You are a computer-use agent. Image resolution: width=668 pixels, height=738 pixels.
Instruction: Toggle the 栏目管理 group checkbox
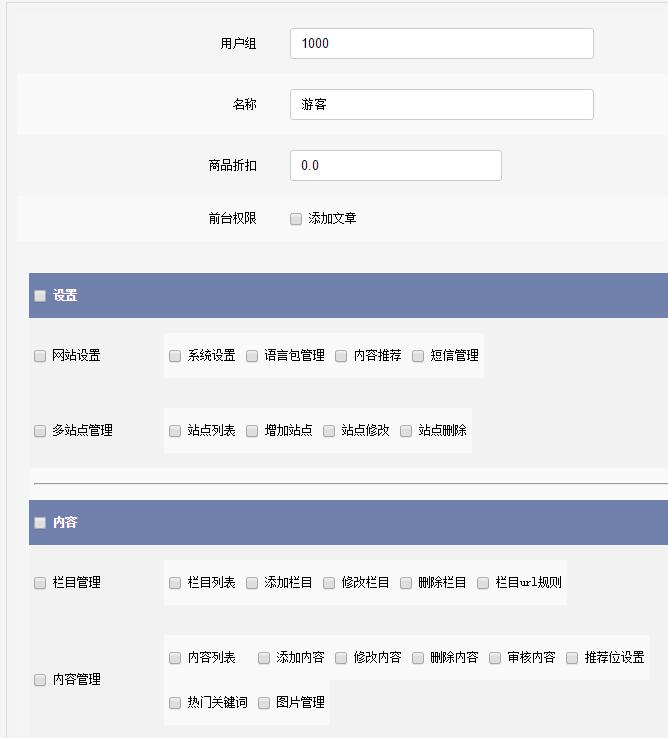(40, 583)
